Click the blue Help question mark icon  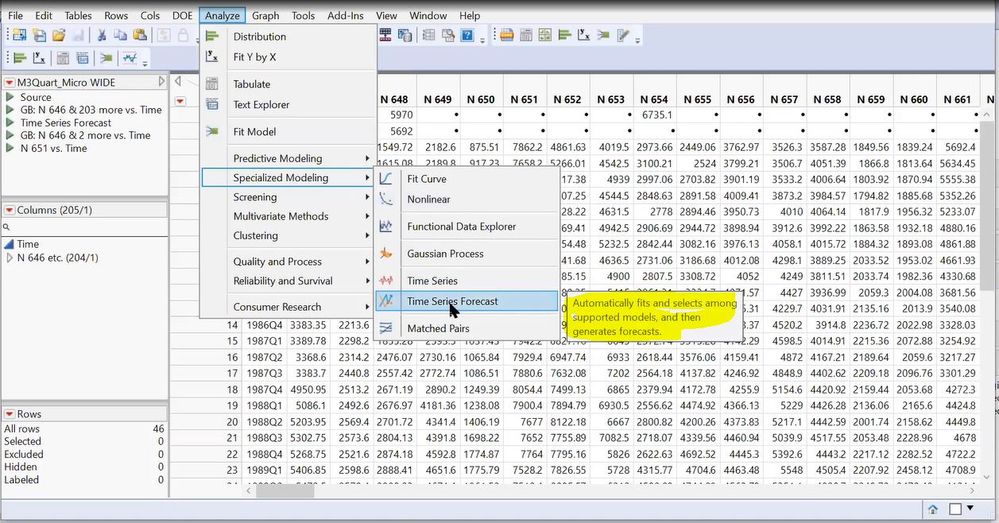click(467, 36)
